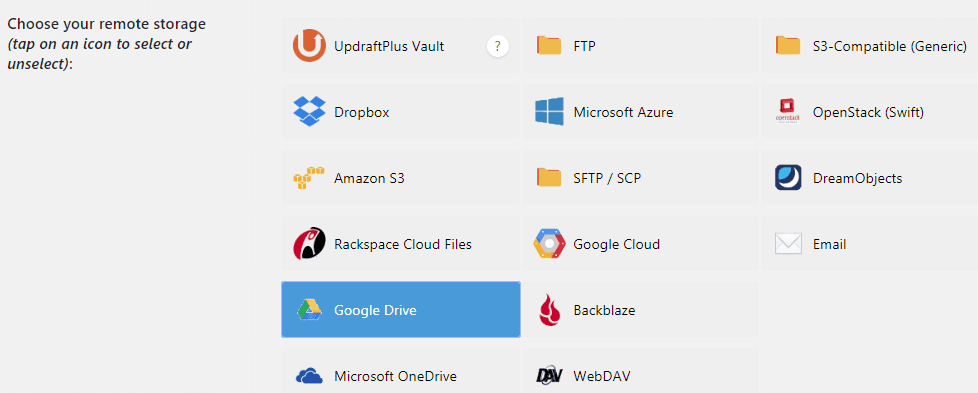978x393 pixels.
Task: Select the Amazon S3 cubes icon
Action: (309, 178)
